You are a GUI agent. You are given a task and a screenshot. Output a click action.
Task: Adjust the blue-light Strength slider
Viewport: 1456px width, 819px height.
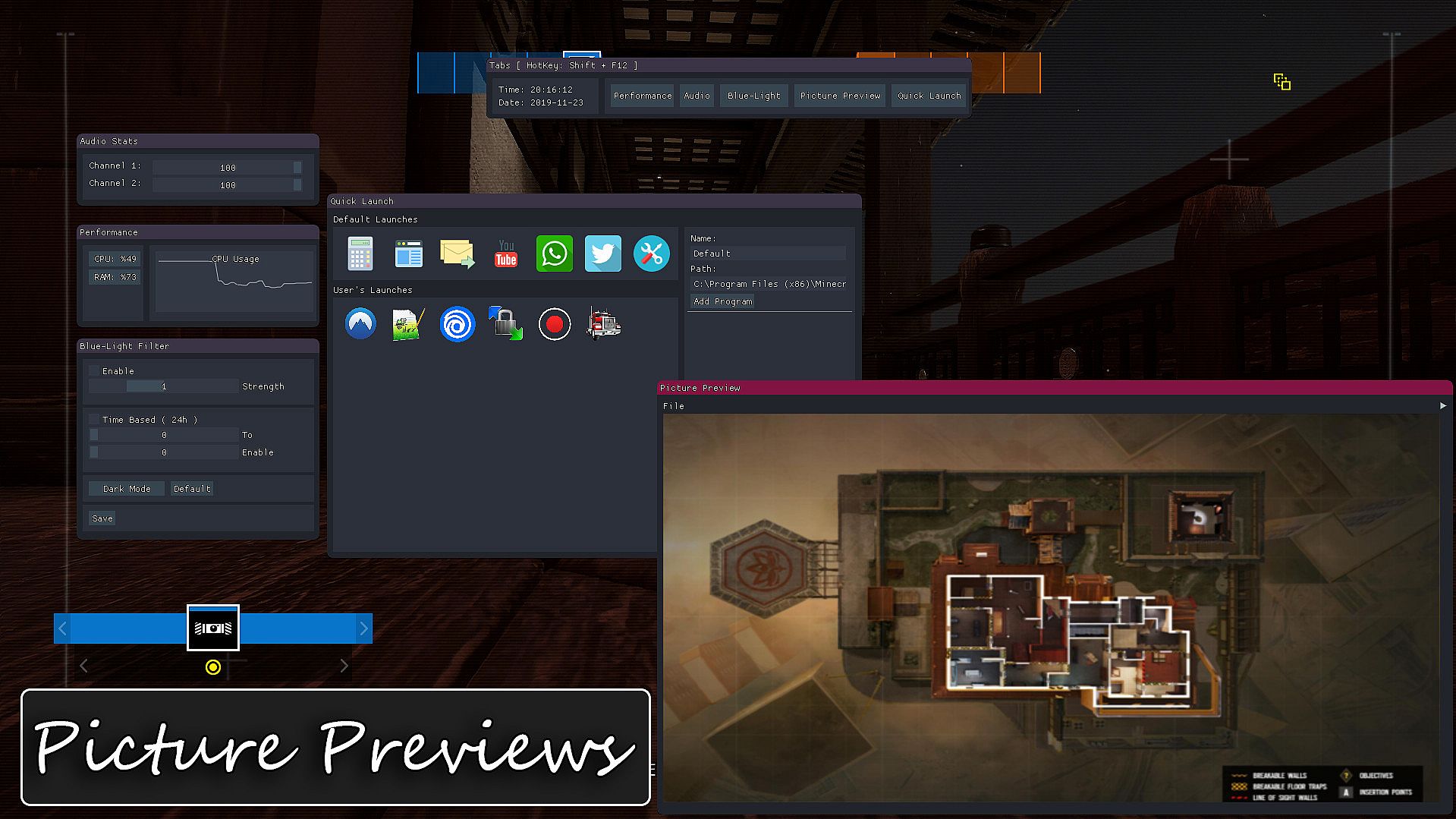[x=164, y=386]
